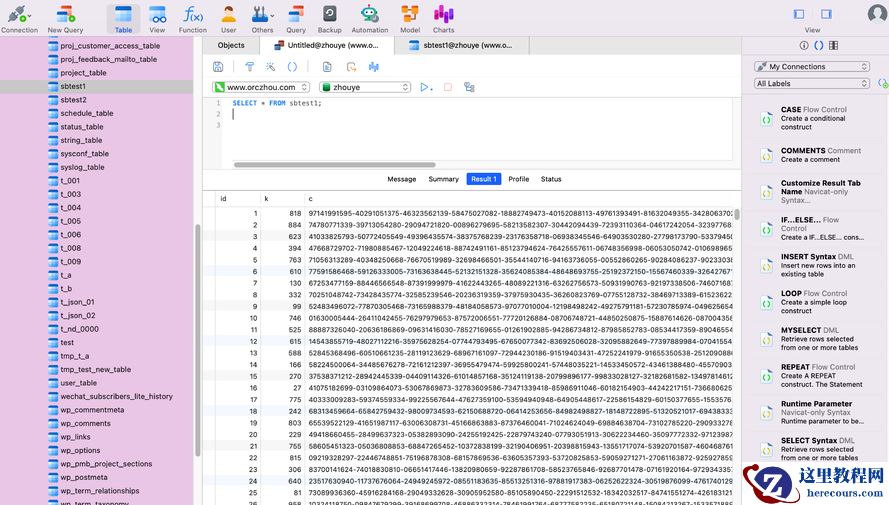Open the Automation toolbar icon

[x=370, y=19]
